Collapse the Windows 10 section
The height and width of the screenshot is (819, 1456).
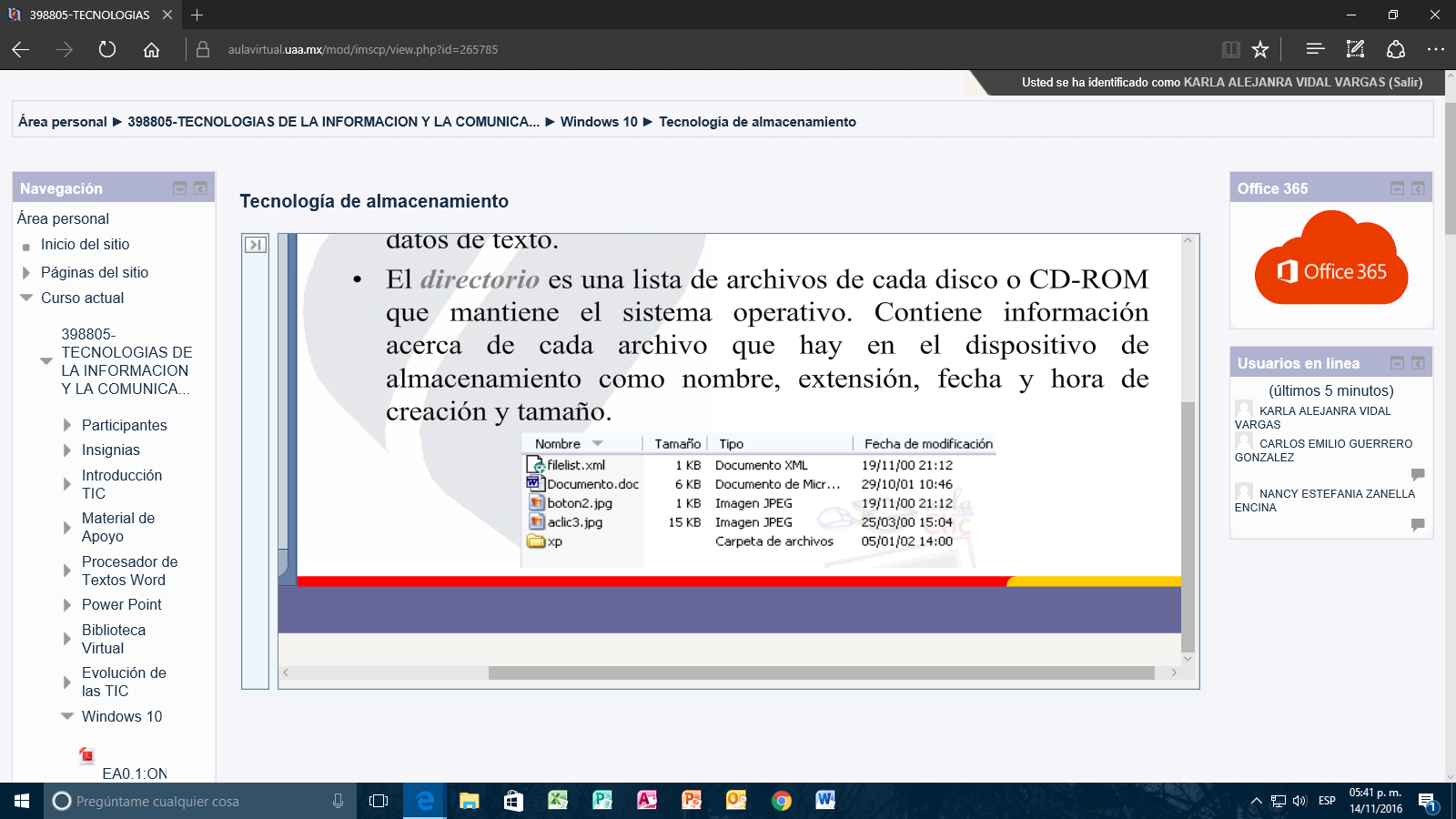tap(67, 716)
